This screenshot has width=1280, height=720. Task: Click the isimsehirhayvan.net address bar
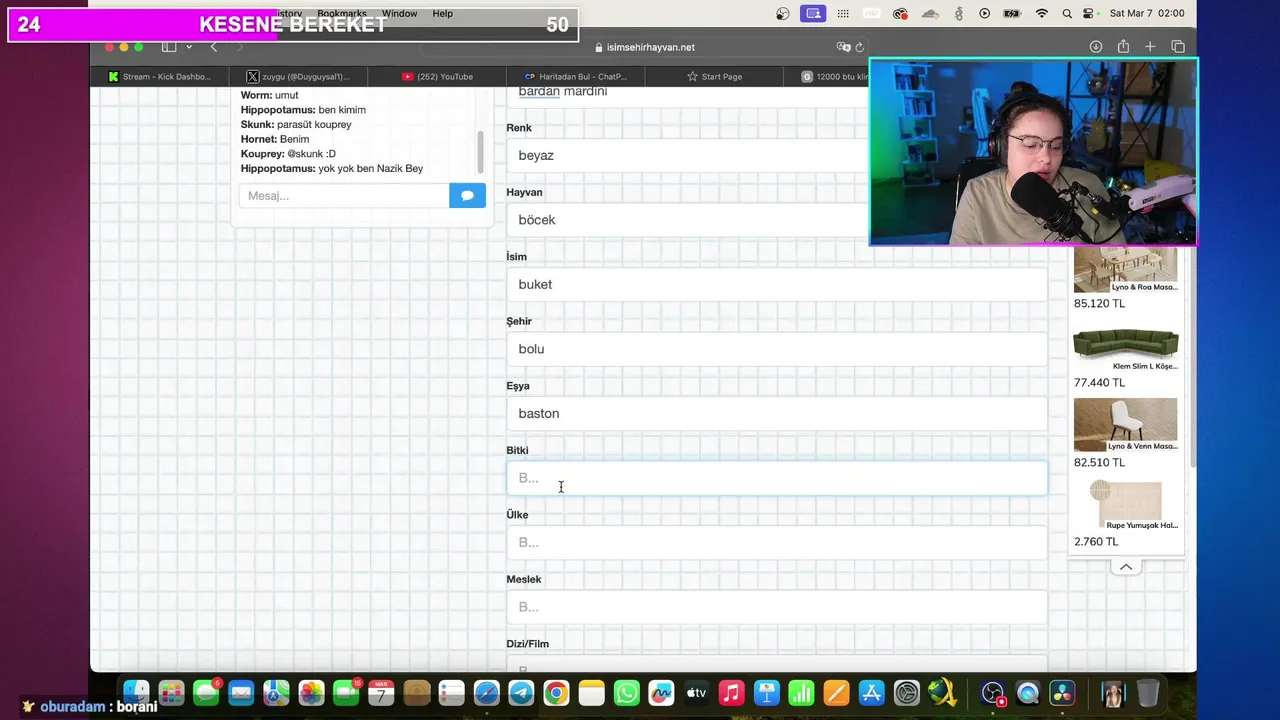click(x=644, y=47)
